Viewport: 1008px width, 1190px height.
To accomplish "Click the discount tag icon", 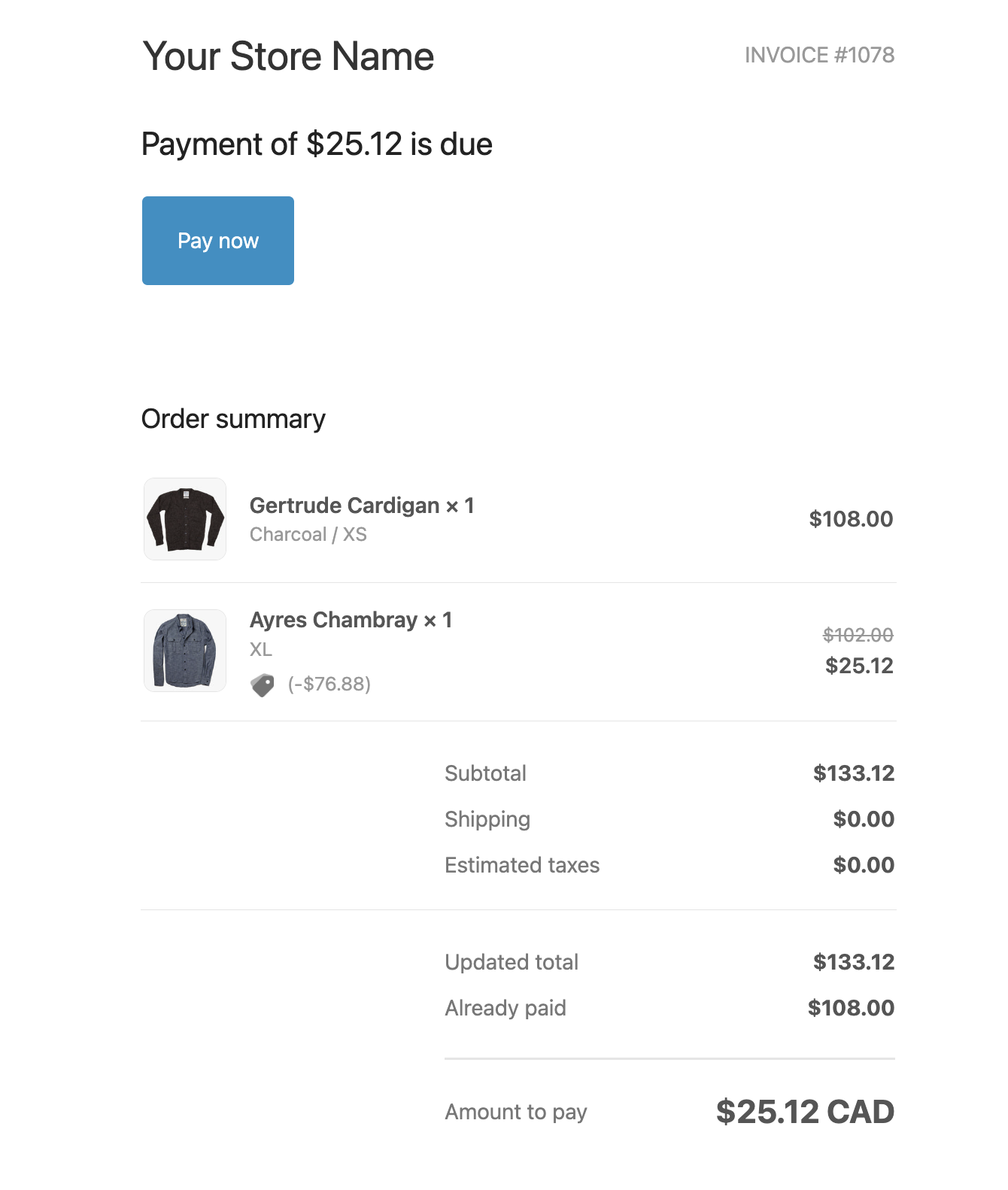I will (x=263, y=685).
